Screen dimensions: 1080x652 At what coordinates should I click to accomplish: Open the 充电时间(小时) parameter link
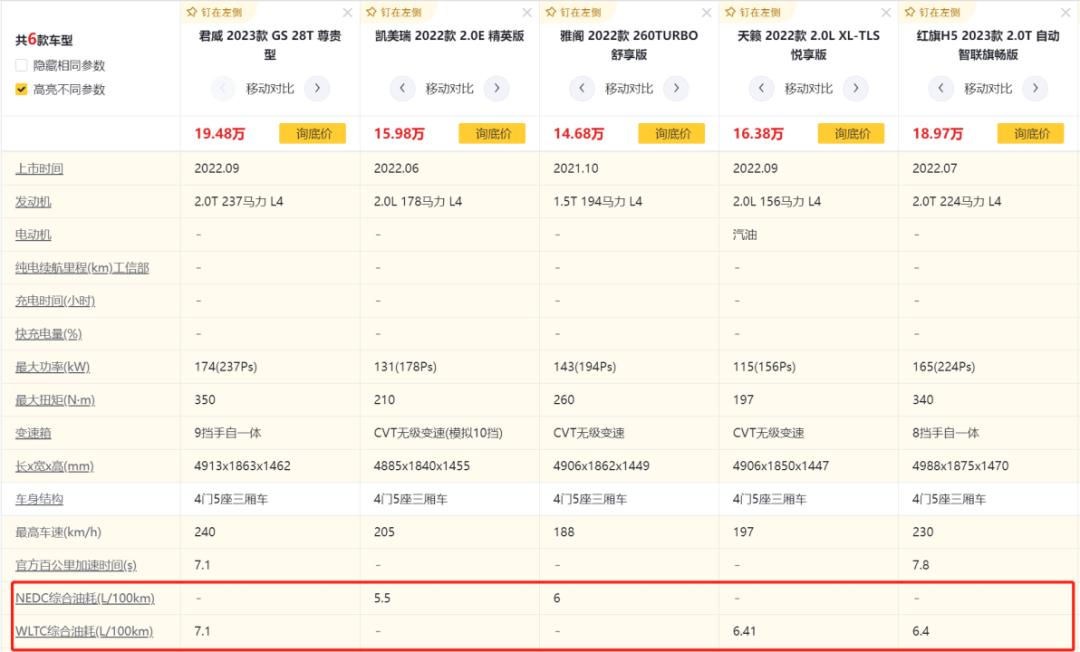pyautogui.click(x=55, y=301)
